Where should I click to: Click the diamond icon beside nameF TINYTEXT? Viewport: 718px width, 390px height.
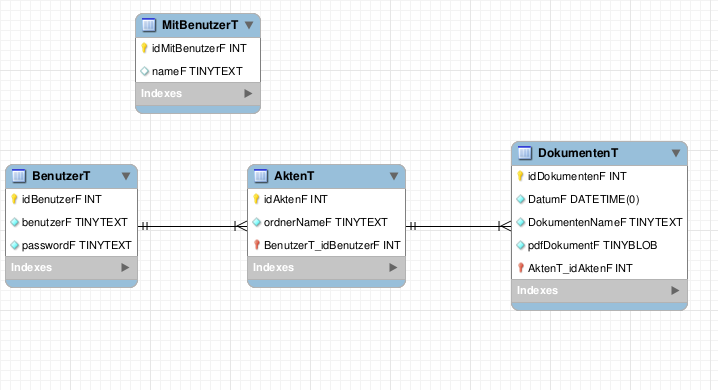145,71
